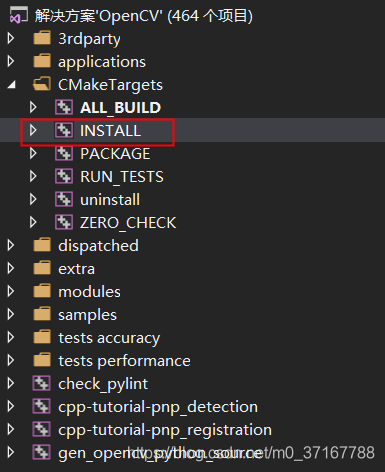Select the applications label
Screen dimensions: 385x472
coord(102,62)
